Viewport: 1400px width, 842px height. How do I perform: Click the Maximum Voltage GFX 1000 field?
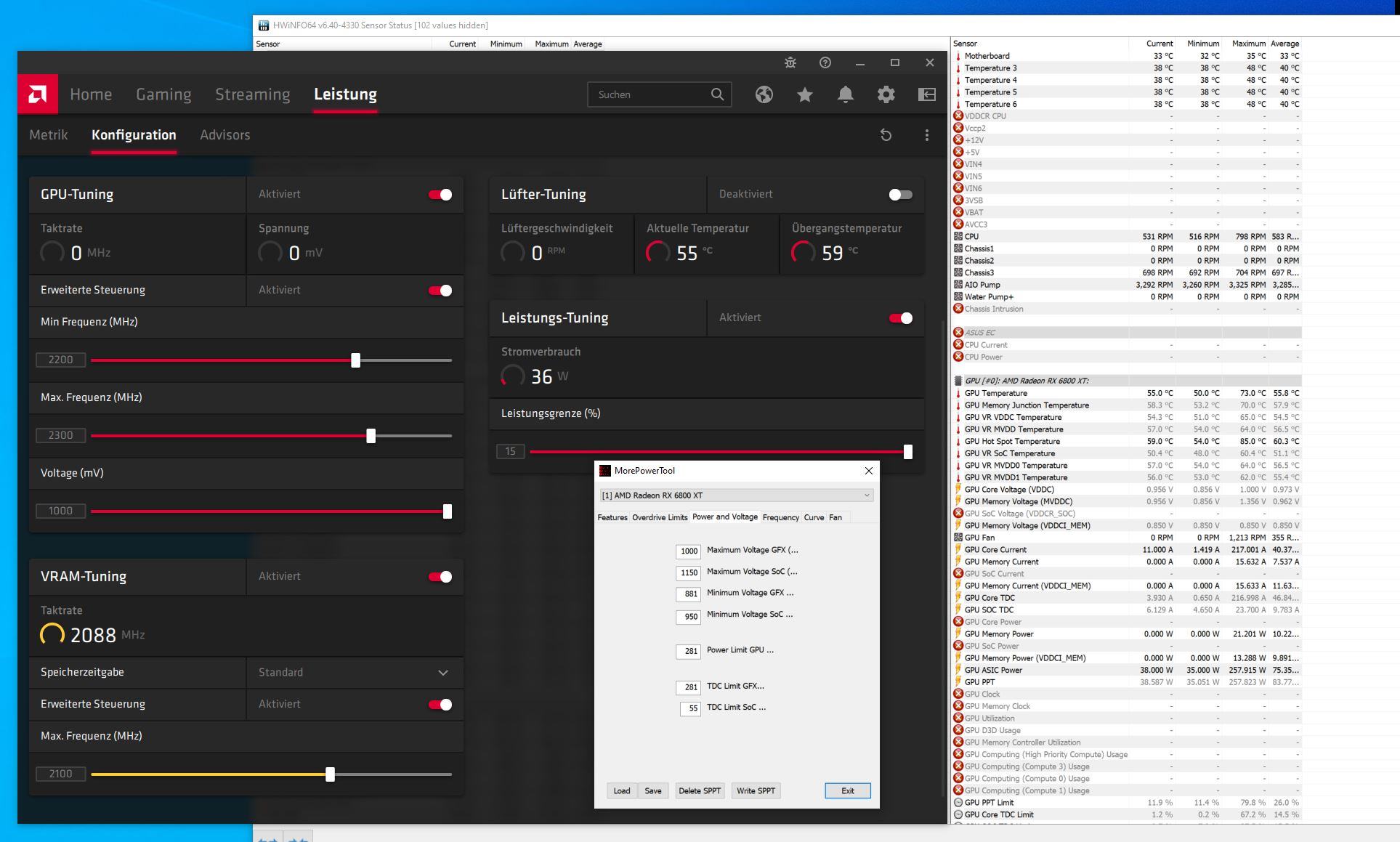click(x=688, y=551)
